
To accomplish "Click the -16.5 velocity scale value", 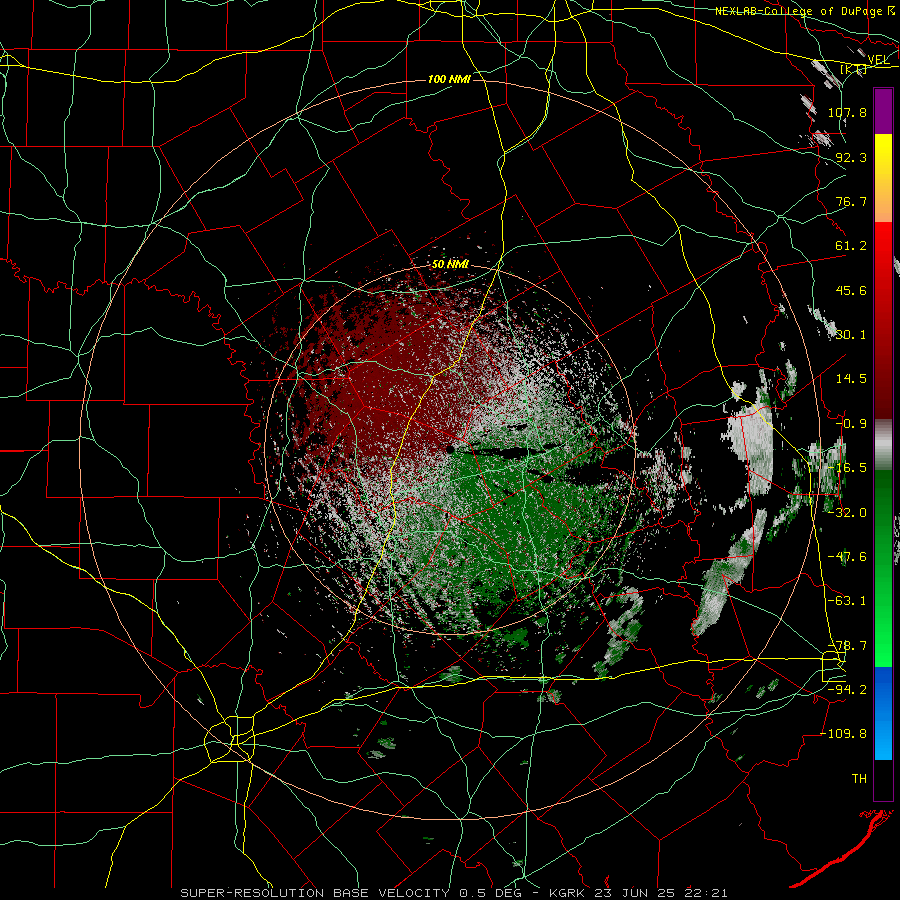I will (x=847, y=468).
